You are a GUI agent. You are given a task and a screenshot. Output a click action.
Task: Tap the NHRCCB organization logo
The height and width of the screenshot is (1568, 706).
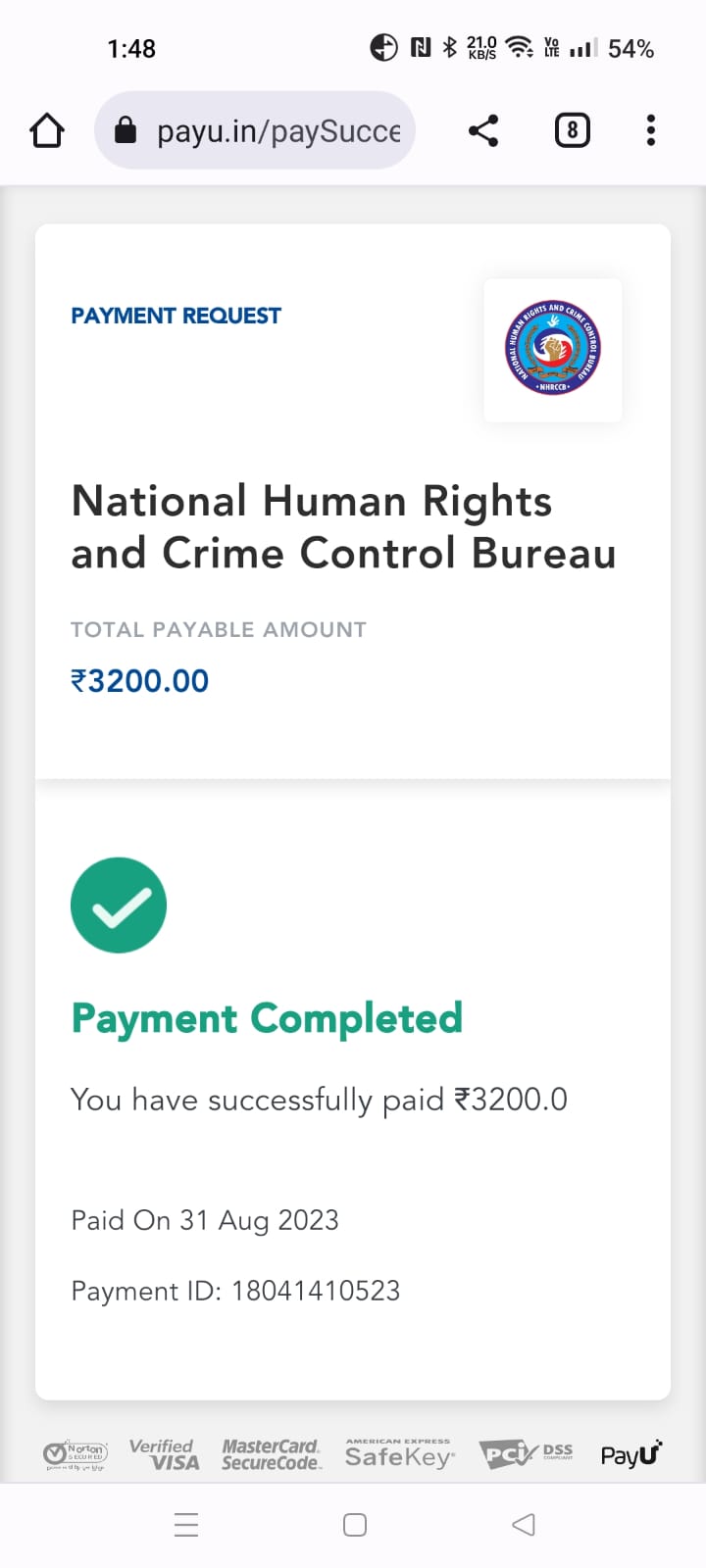point(553,349)
